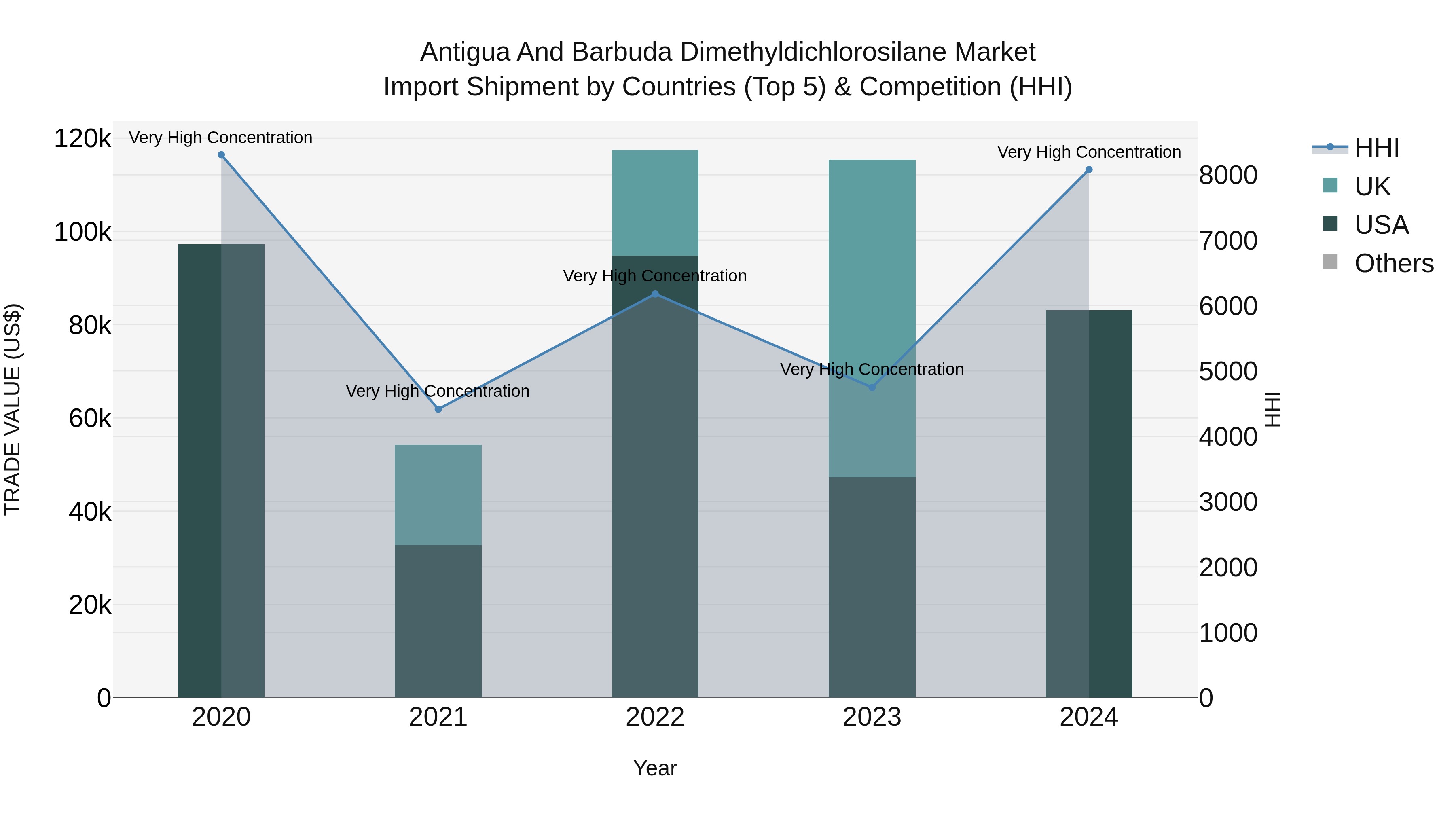Select the 2020 HHI data point

[x=222, y=155]
